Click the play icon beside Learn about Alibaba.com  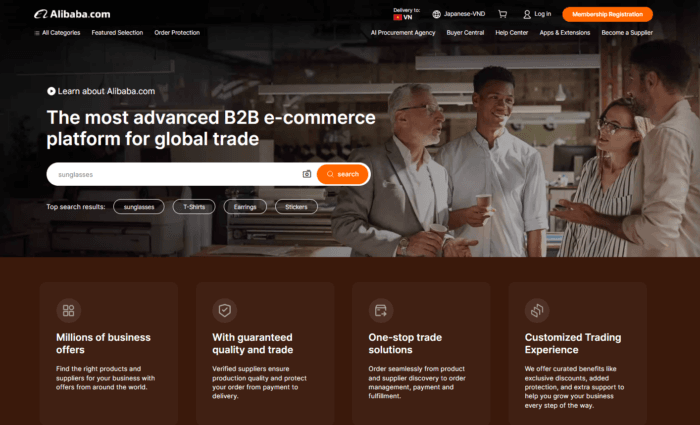(51, 91)
